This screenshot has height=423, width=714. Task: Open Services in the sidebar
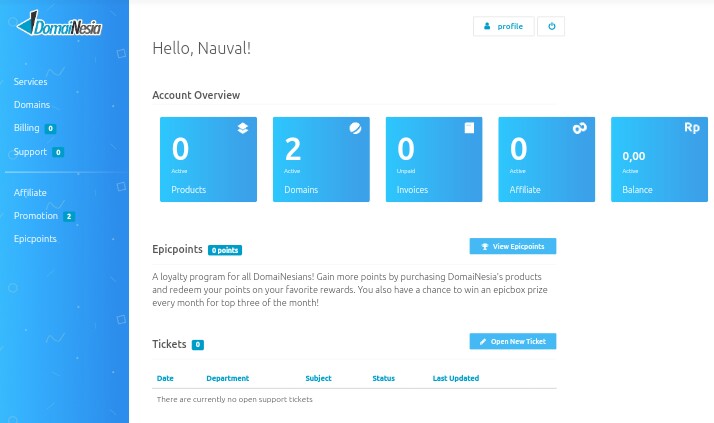(31, 82)
